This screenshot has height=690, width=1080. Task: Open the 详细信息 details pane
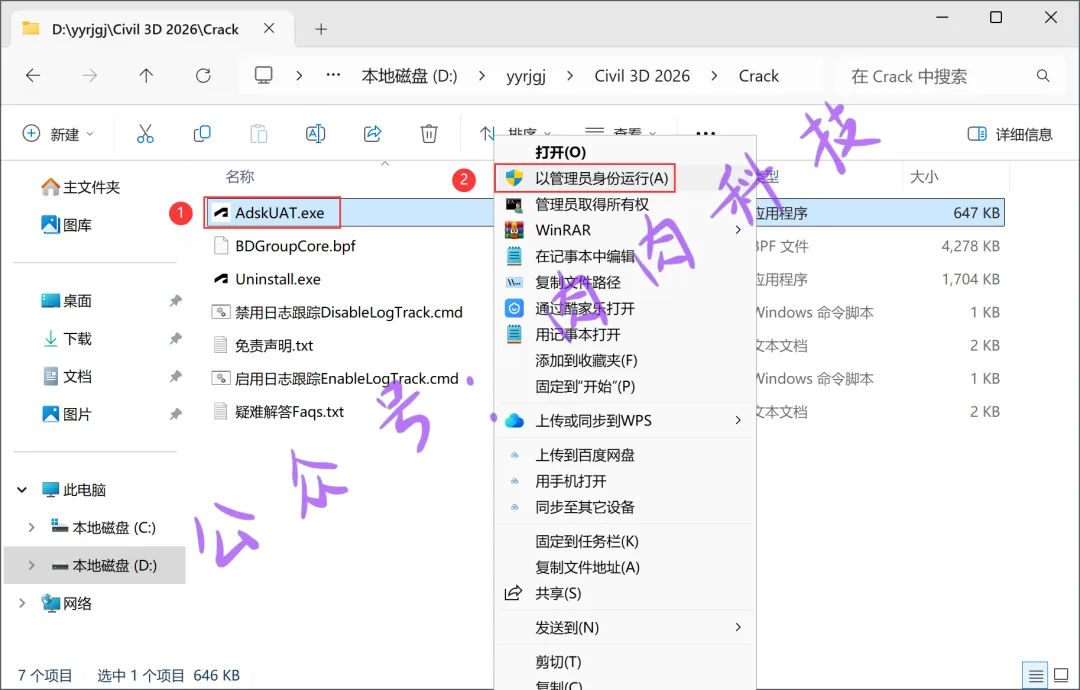coord(1010,134)
